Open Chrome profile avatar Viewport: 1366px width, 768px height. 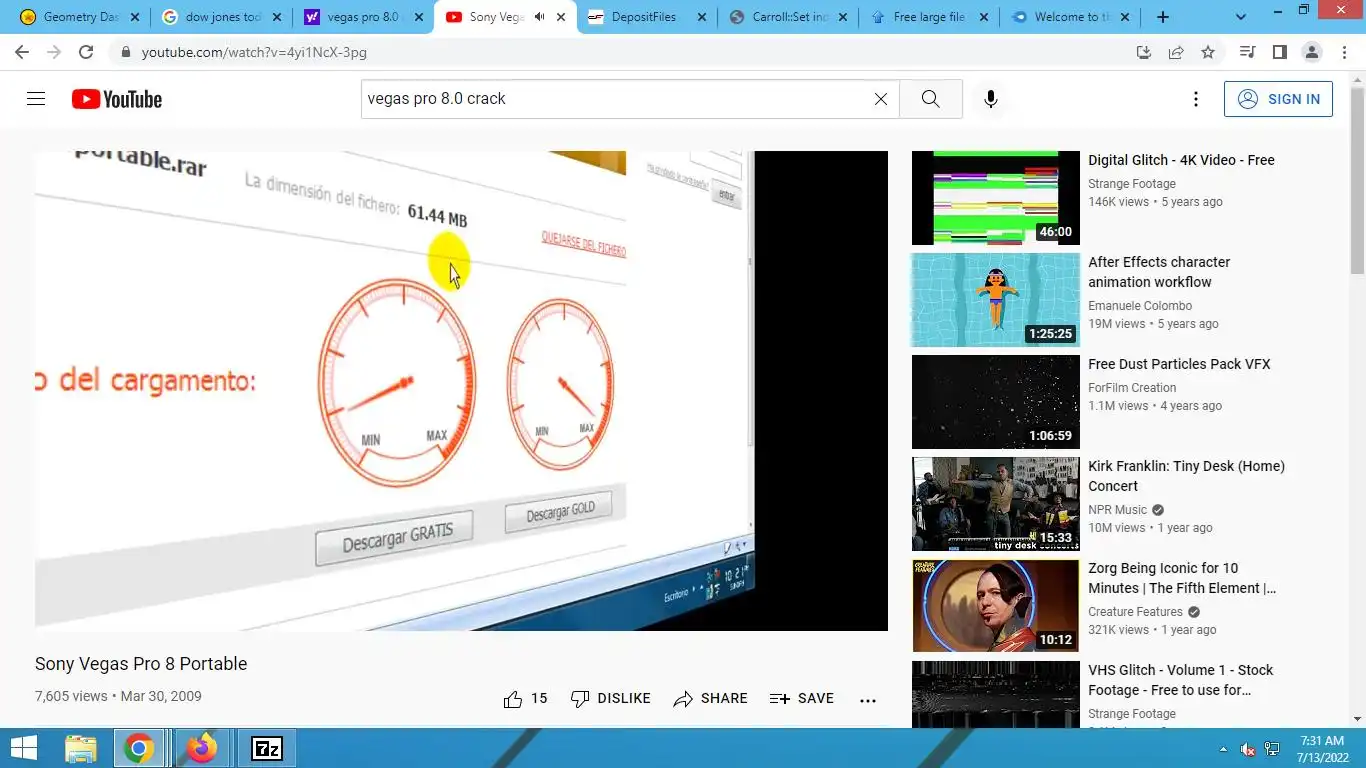click(1311, 52)
